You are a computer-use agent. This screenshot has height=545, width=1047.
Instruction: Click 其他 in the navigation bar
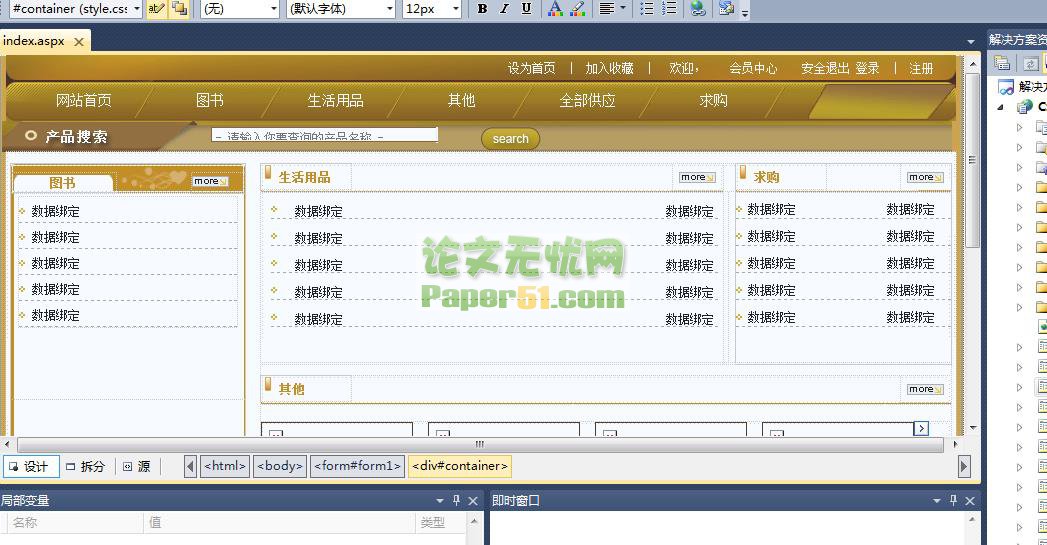(461, 100)
